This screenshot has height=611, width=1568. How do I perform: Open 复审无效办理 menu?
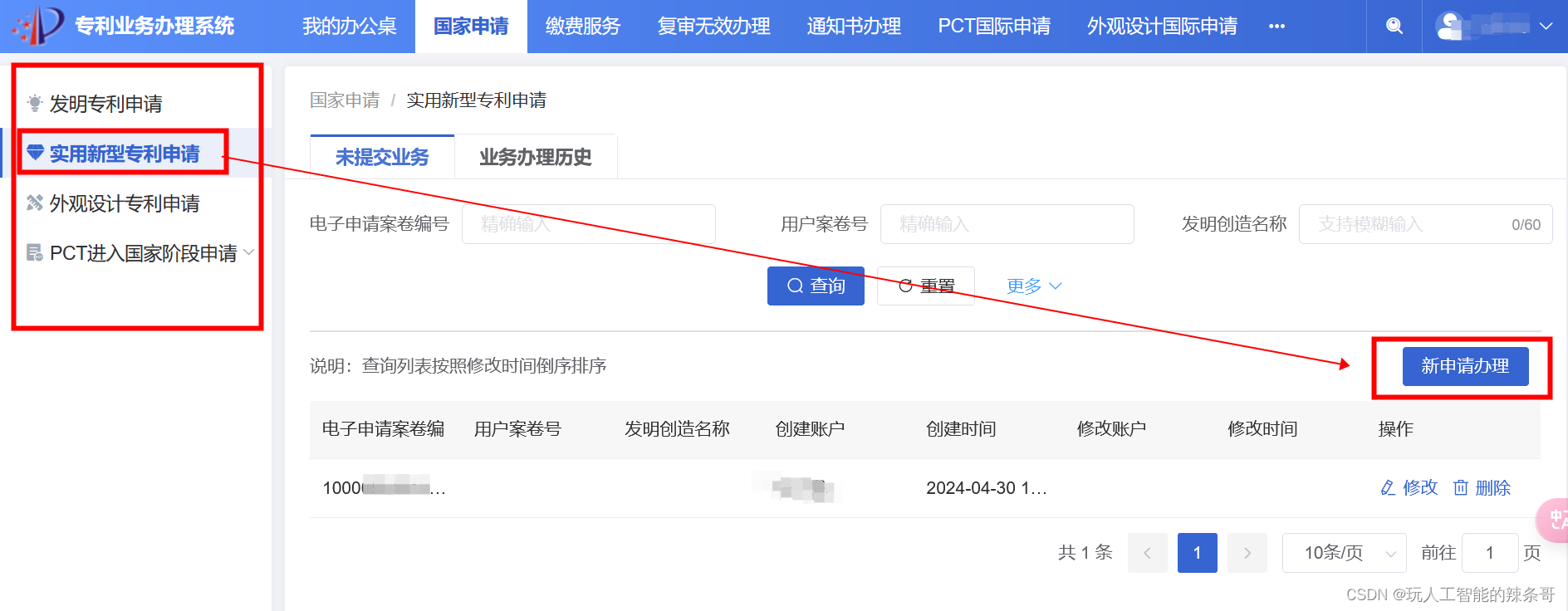tap(713, 27)
